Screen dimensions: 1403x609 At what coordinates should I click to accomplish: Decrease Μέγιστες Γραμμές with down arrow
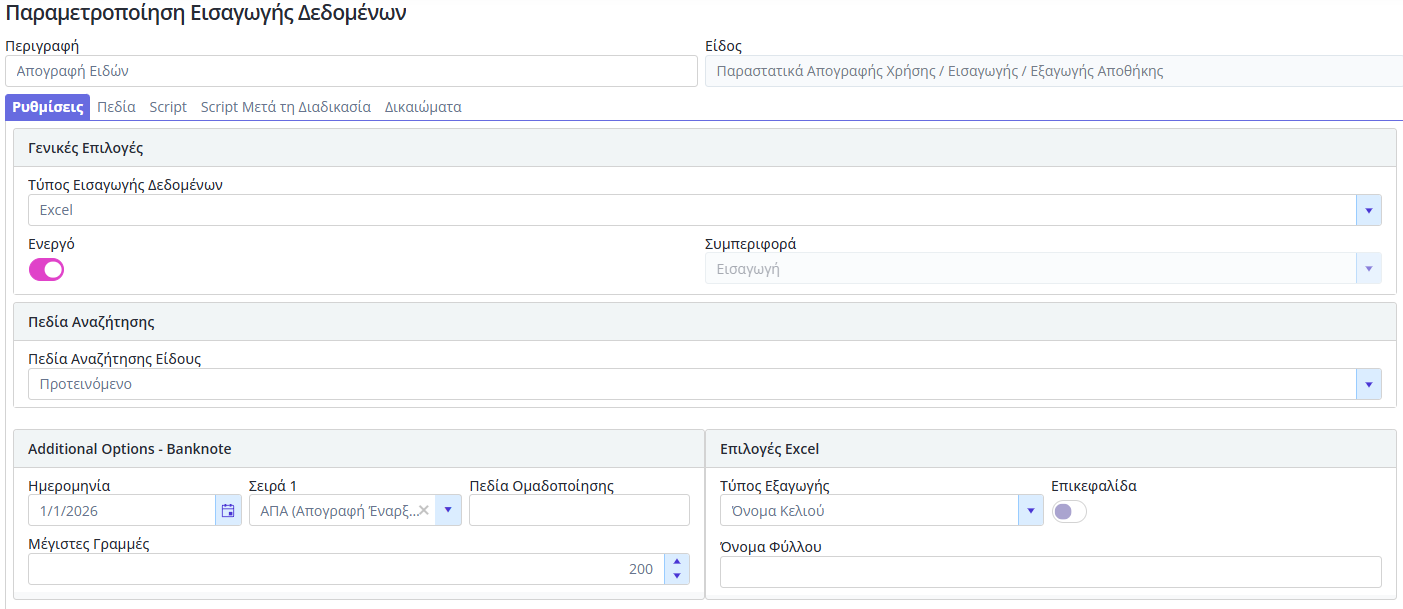click(x=677, y=576)
